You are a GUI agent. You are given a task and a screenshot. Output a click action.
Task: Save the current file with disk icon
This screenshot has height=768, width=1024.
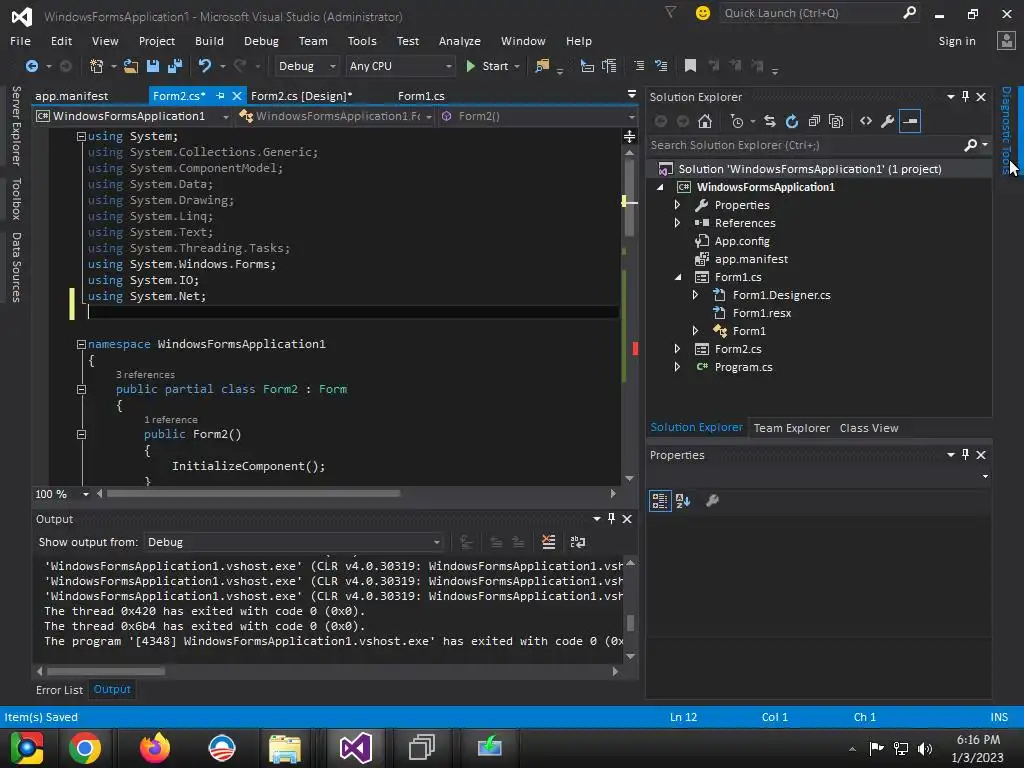(x=153, y=66)
